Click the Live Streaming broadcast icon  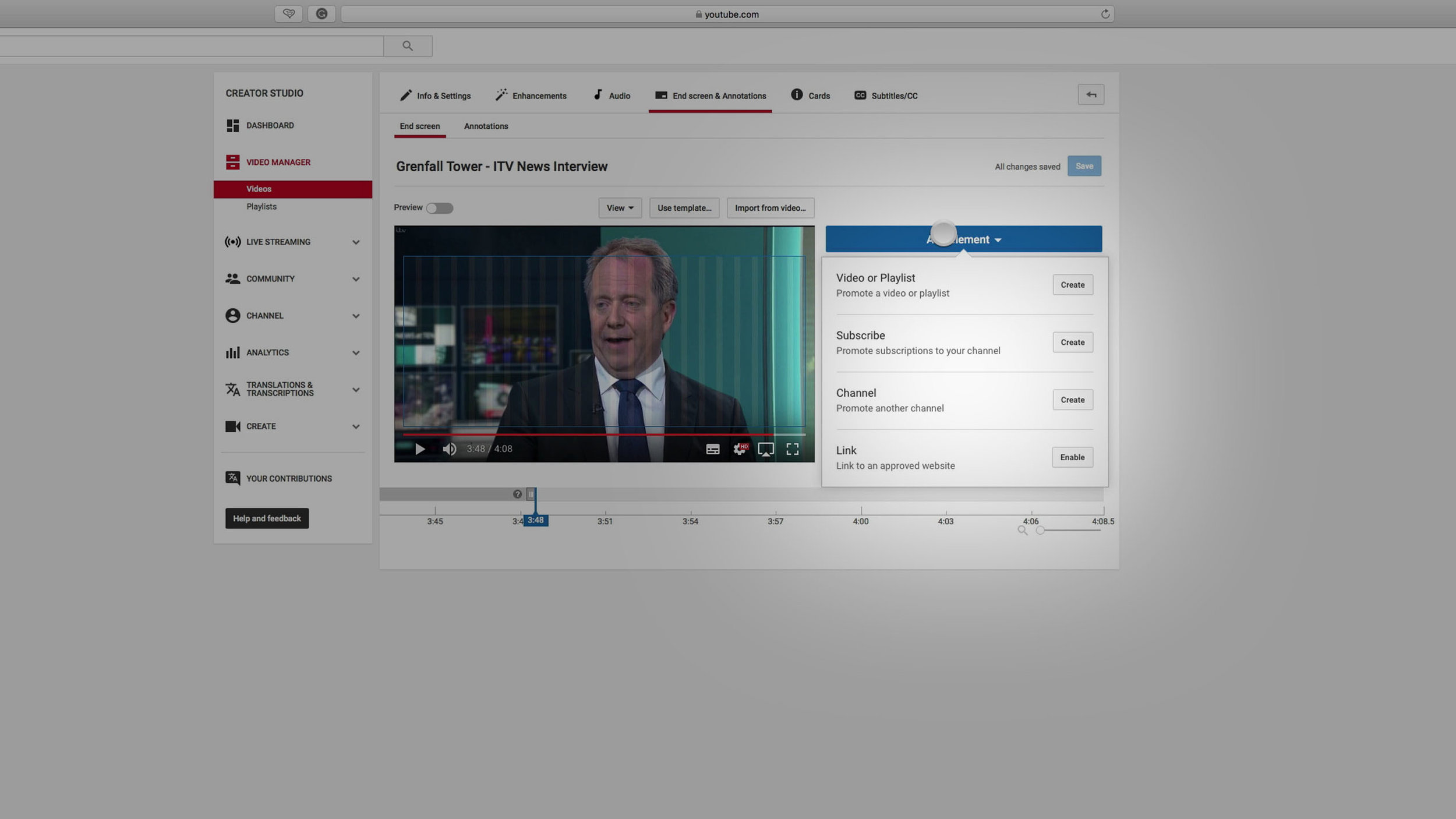point(232,242)
